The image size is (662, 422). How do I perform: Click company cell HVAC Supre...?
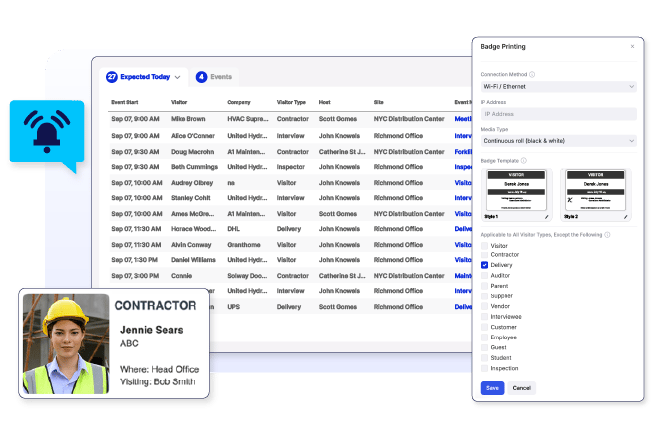pos(247,119)
